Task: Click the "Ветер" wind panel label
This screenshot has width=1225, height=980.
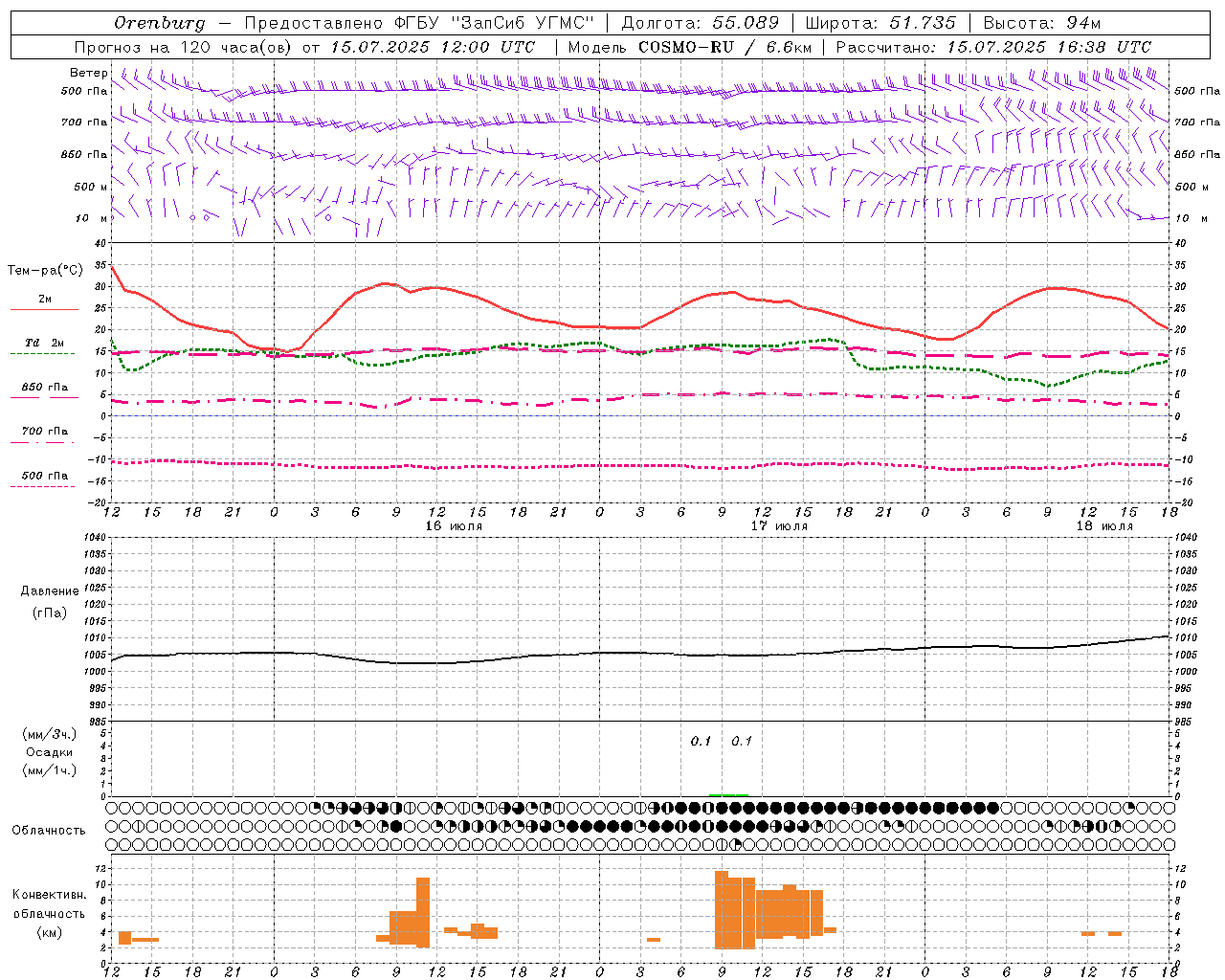Action: [89, 73]
